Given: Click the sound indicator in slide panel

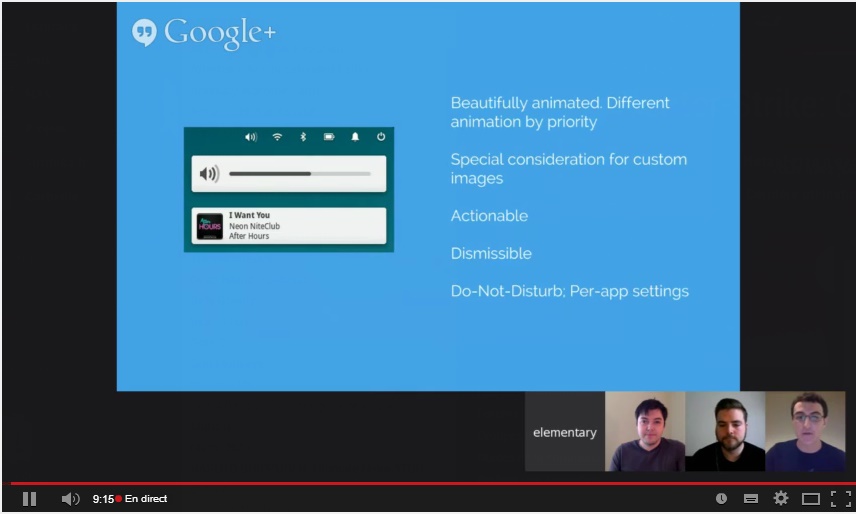Looking at the screenshot, I should point(251,137).
